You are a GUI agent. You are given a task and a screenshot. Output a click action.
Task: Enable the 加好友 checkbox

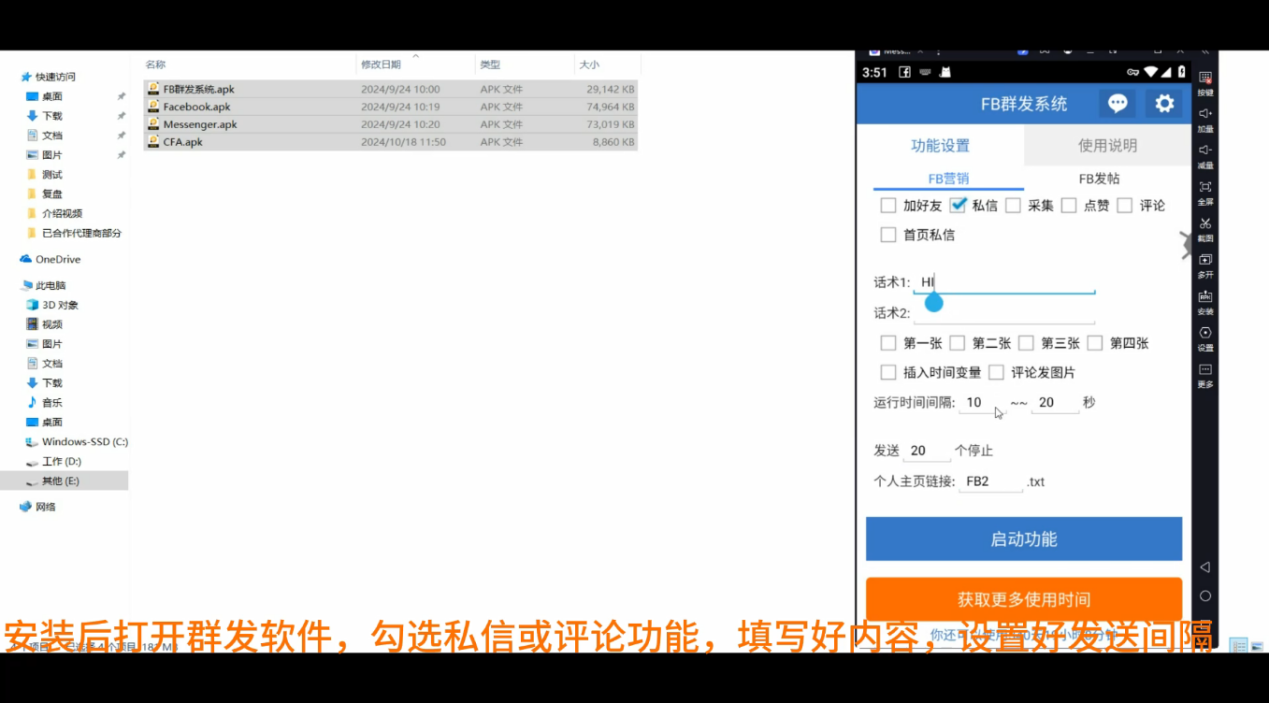pos(888,205)
